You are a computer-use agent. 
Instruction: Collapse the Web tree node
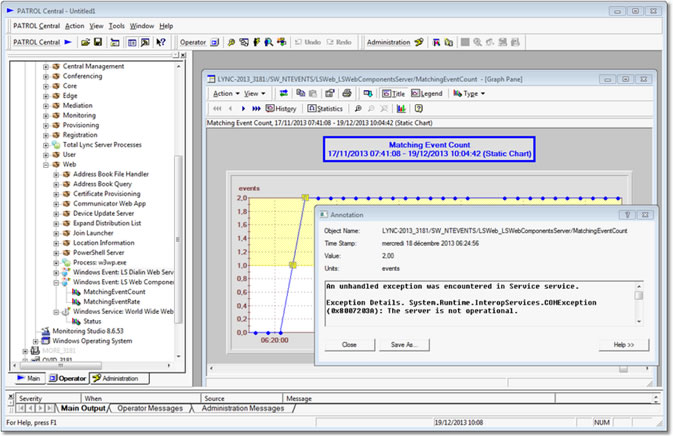click(x=45, y=165)
